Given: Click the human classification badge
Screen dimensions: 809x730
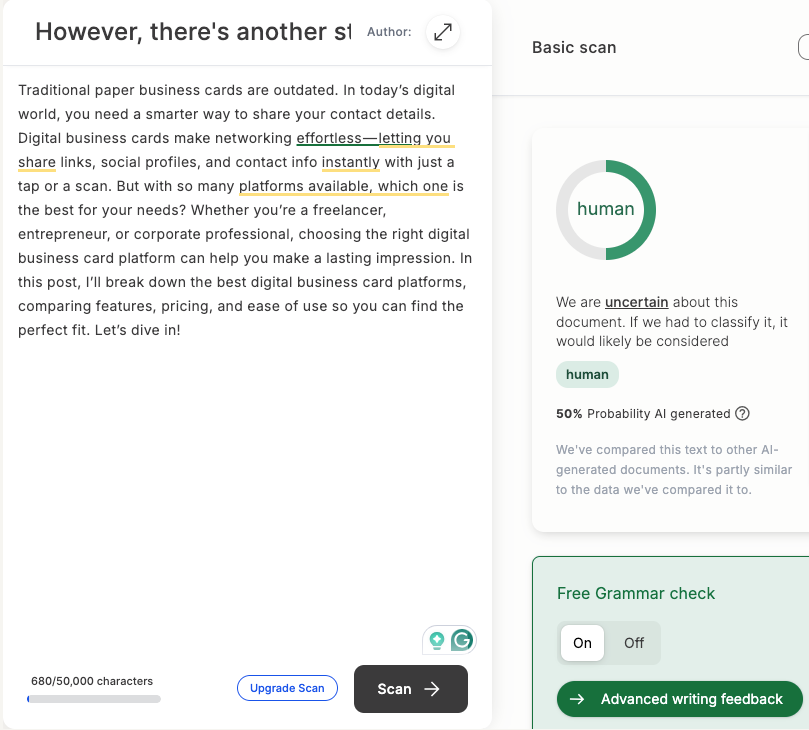Looking at the screenshot, I should tap(587, 375).
